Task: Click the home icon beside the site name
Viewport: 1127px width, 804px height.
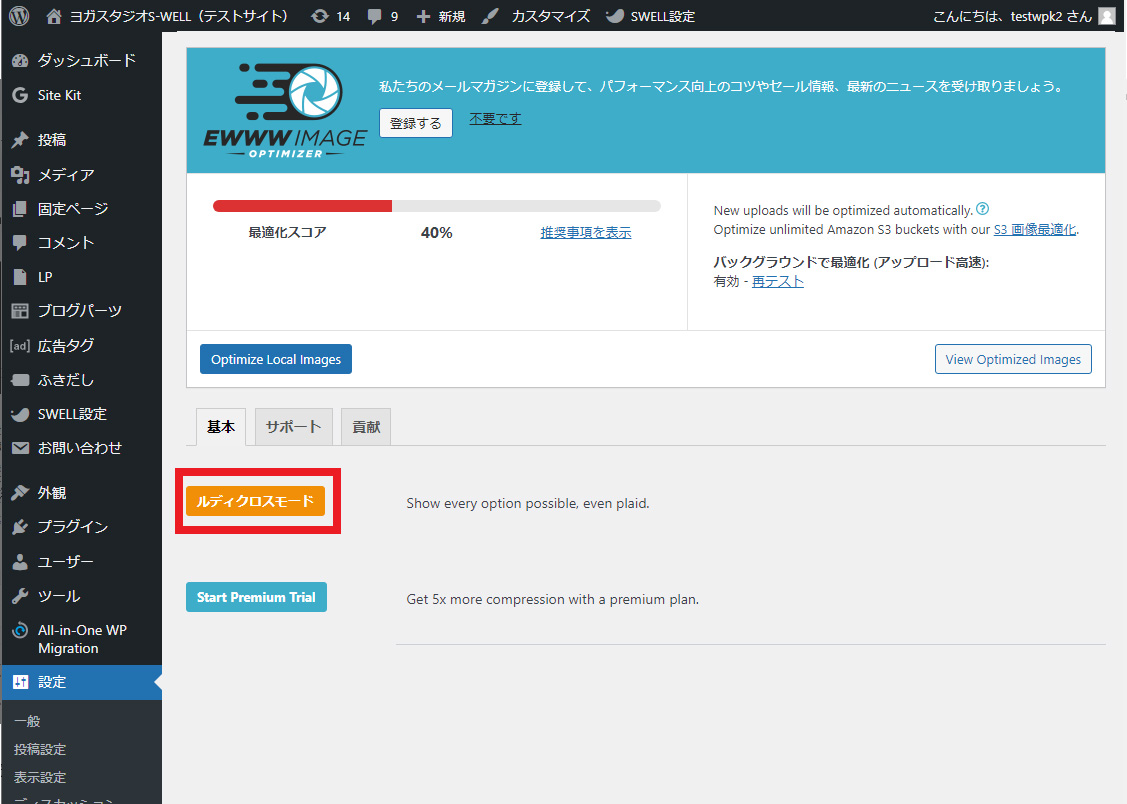Action: (53, 16)
